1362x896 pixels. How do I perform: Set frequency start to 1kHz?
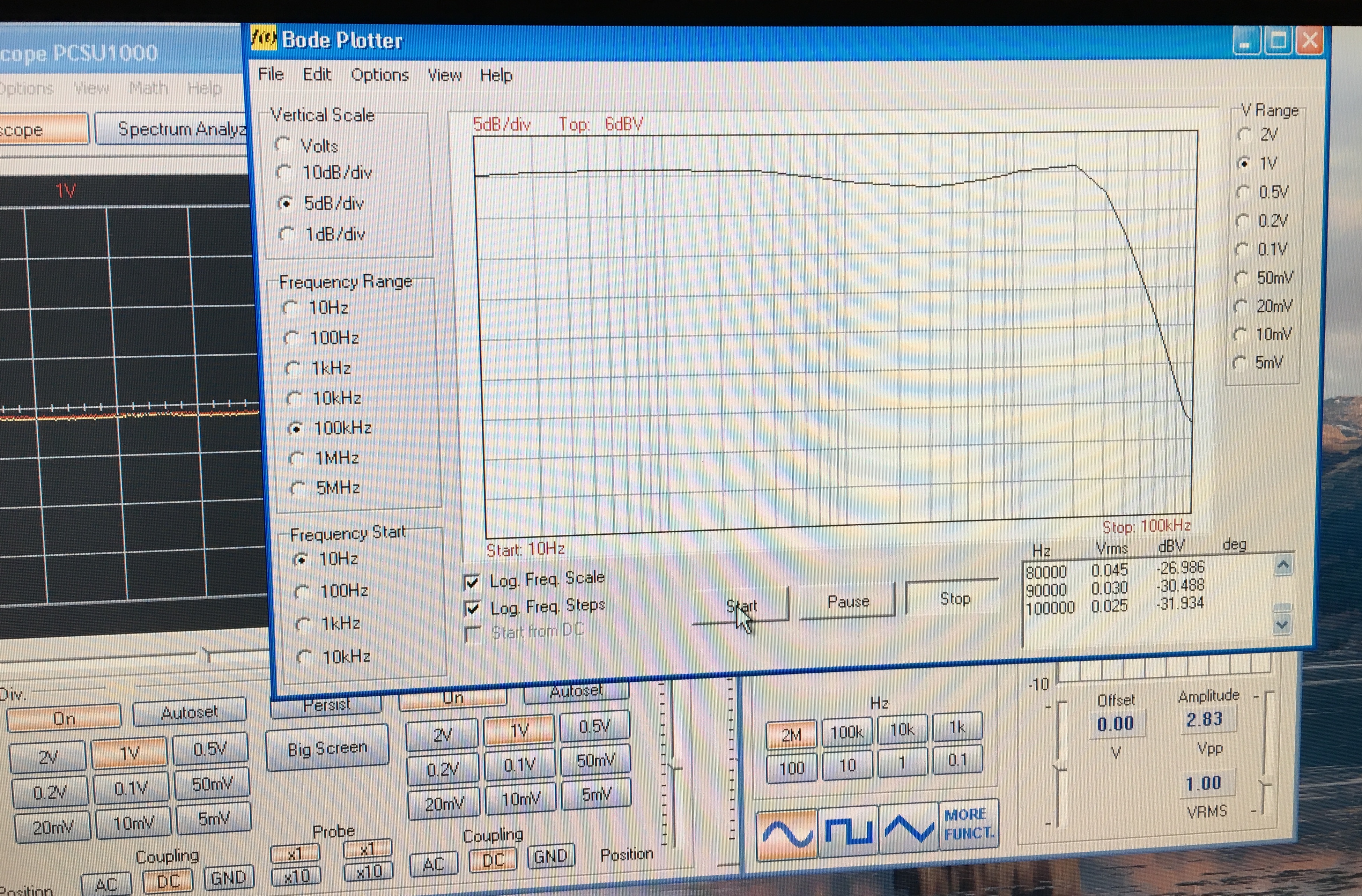(303, 624)
